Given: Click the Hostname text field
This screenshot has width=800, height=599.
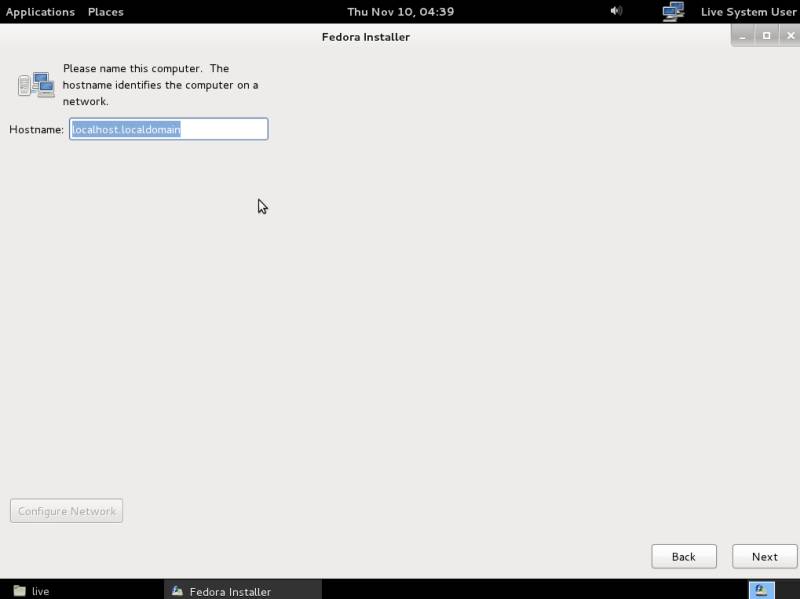Looking at the screenshot, I should 169,129.
